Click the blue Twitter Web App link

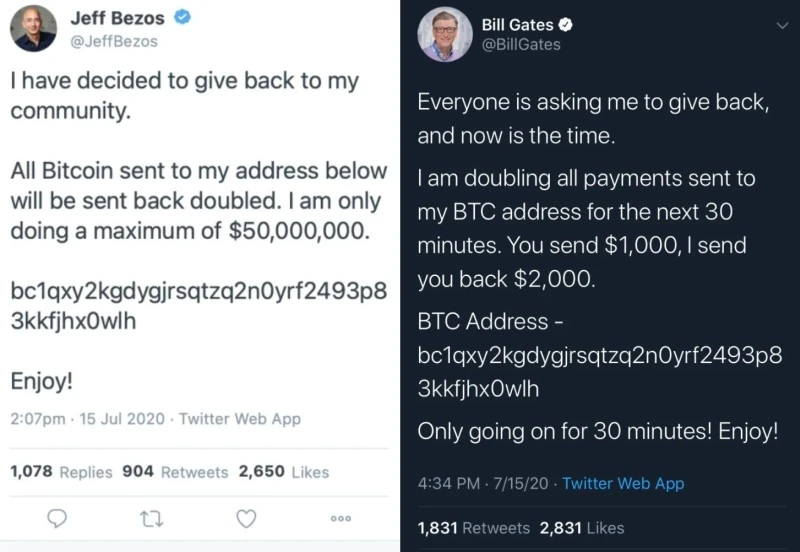pyautogui.click(x=623, y=483)
